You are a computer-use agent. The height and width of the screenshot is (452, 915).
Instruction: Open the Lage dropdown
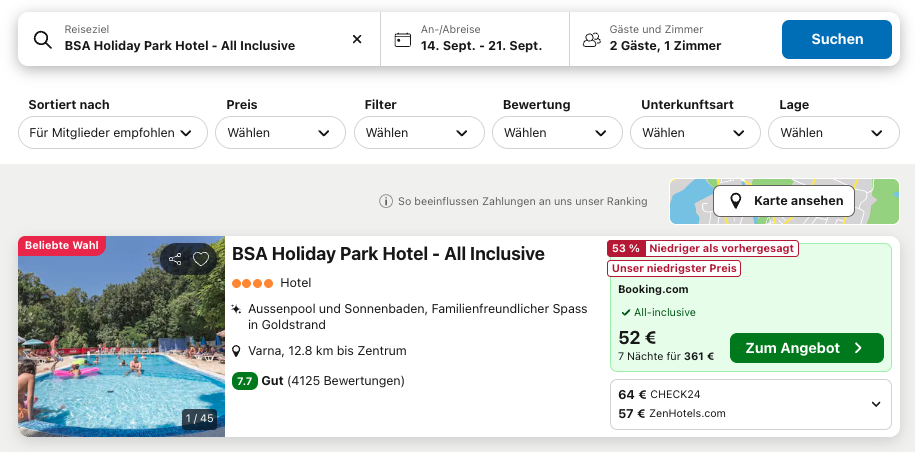pos(834,132)
